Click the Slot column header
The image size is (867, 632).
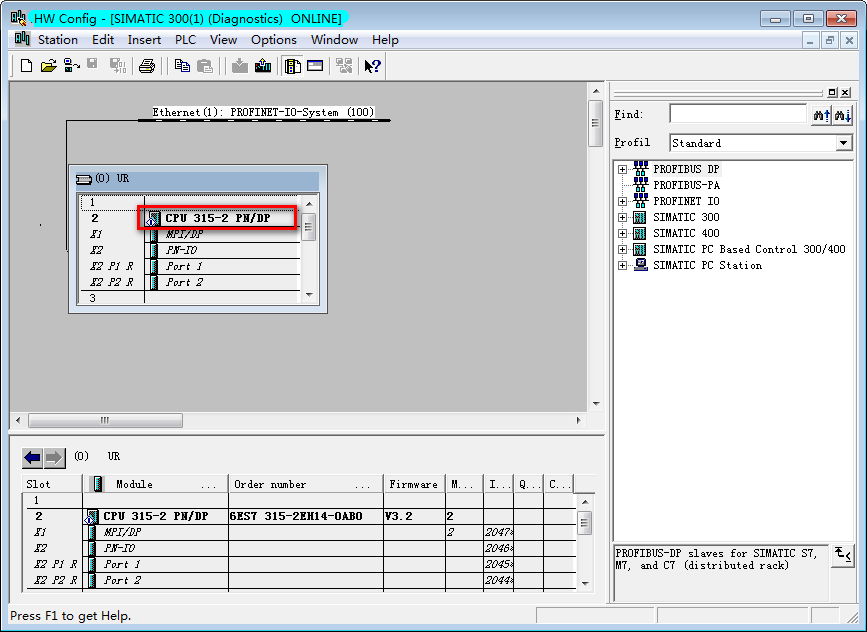(x=52, y=484)
